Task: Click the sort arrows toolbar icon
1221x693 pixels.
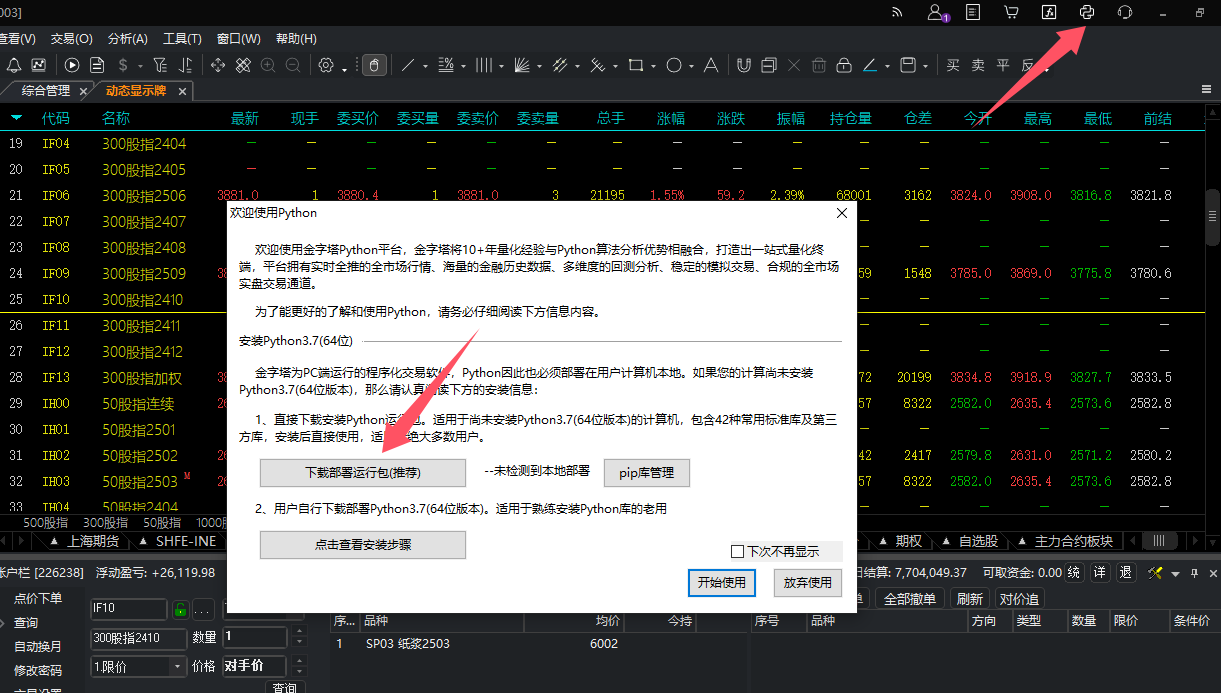Action: pyautogui.click(x=185, y=65)
